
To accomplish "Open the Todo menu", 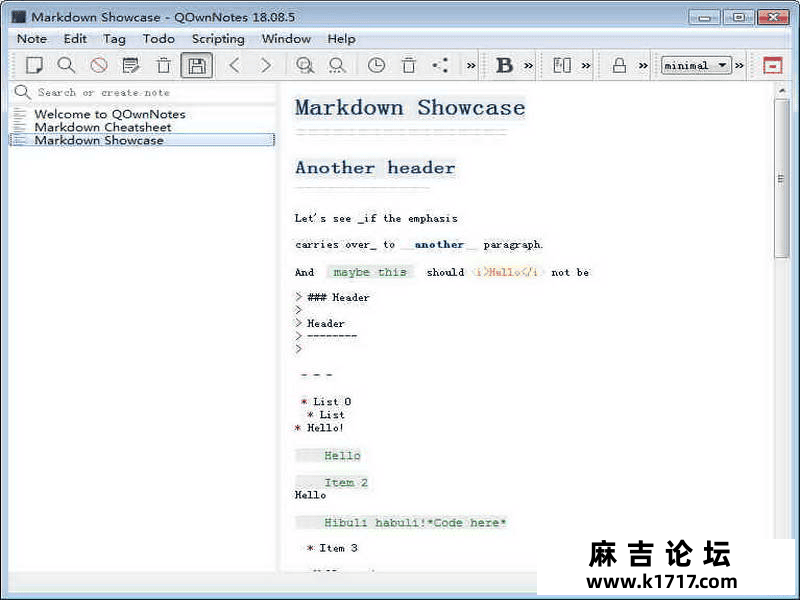I will coord(159,39).
